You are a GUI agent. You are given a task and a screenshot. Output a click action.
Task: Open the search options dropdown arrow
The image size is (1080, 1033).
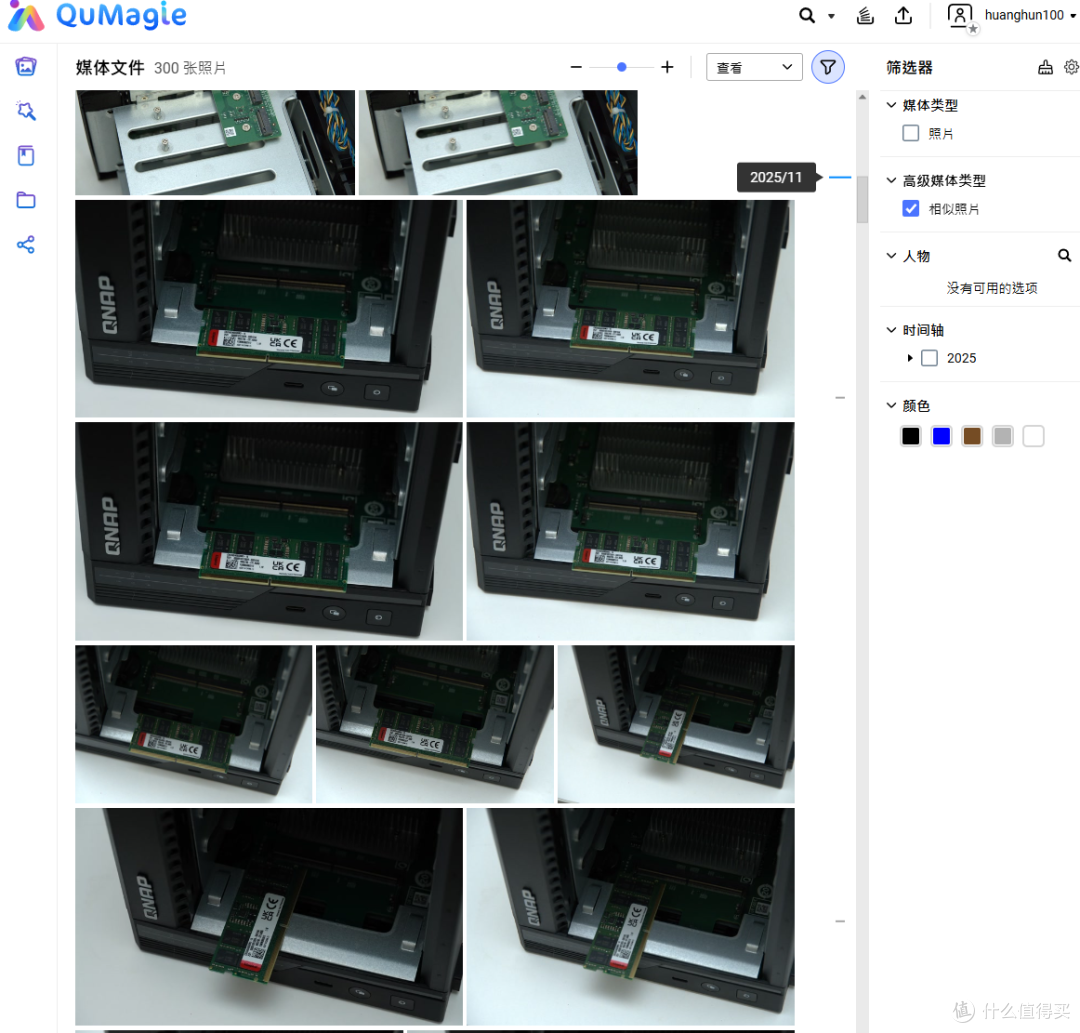click(831, 16)
